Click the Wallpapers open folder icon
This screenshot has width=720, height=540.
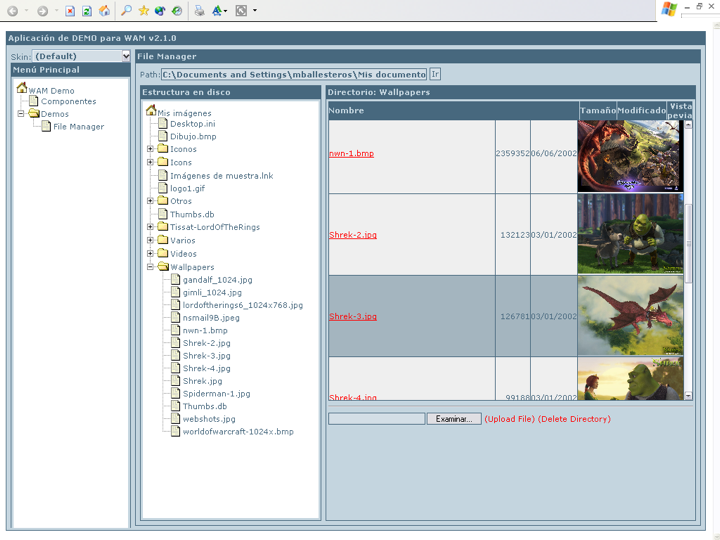[x=163, y=266]
